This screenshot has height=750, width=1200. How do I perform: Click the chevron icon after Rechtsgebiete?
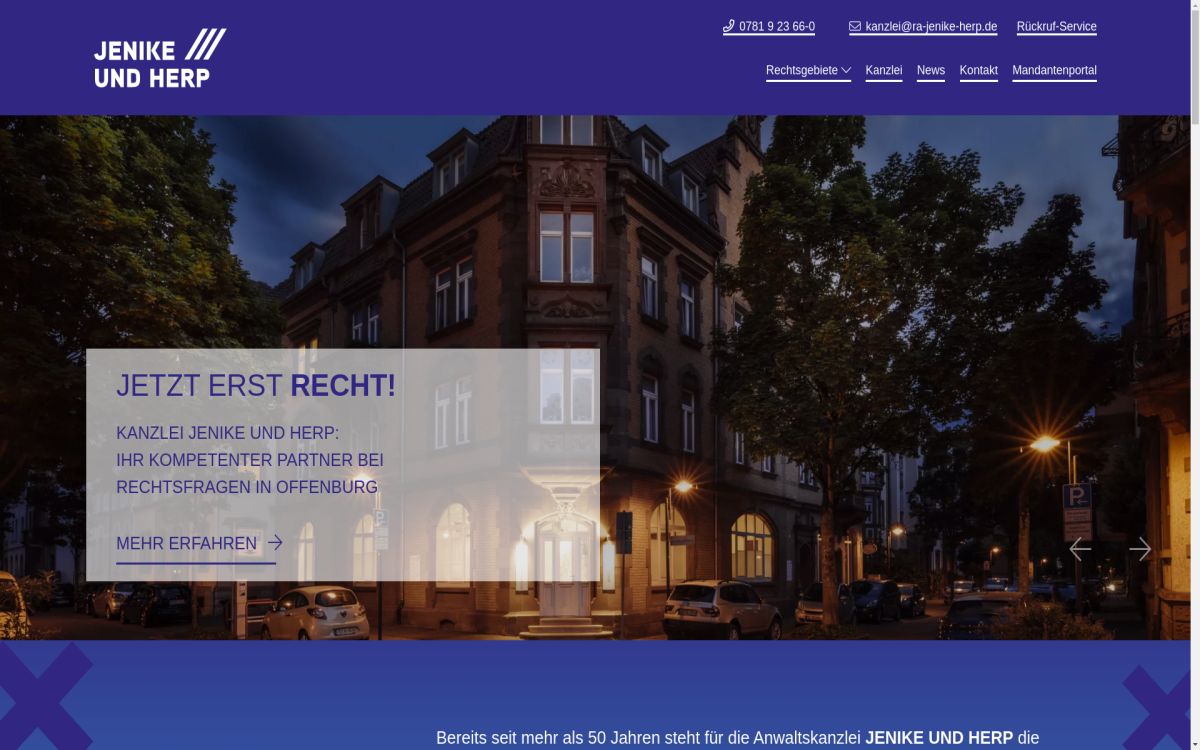pyautogui.click(x=846, y=70)
